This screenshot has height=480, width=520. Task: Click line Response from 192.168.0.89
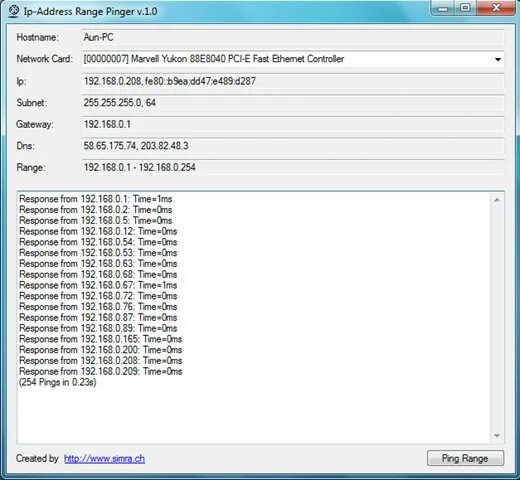tap(98, 328)
